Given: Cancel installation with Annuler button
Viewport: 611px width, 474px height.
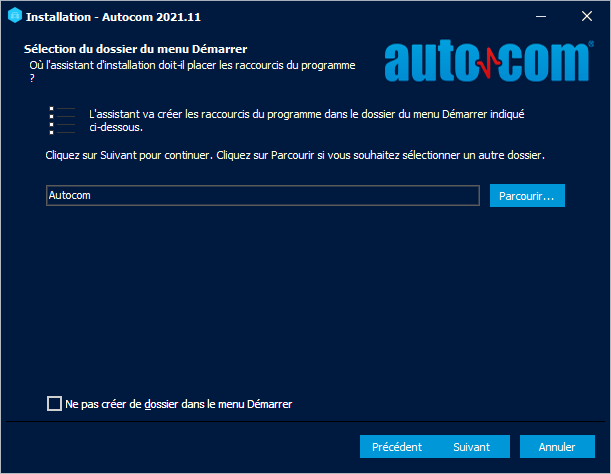Looking at the screenshot, I should 557,447.
